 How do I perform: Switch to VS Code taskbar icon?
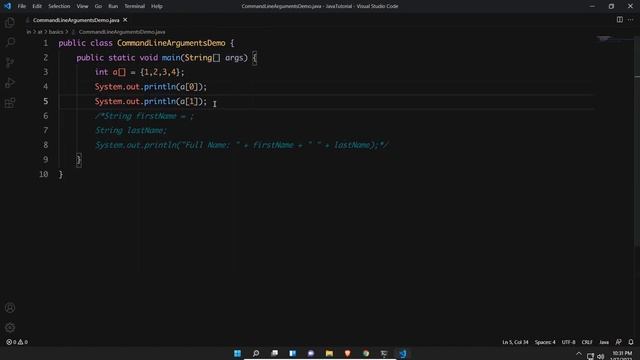(403, 353)
